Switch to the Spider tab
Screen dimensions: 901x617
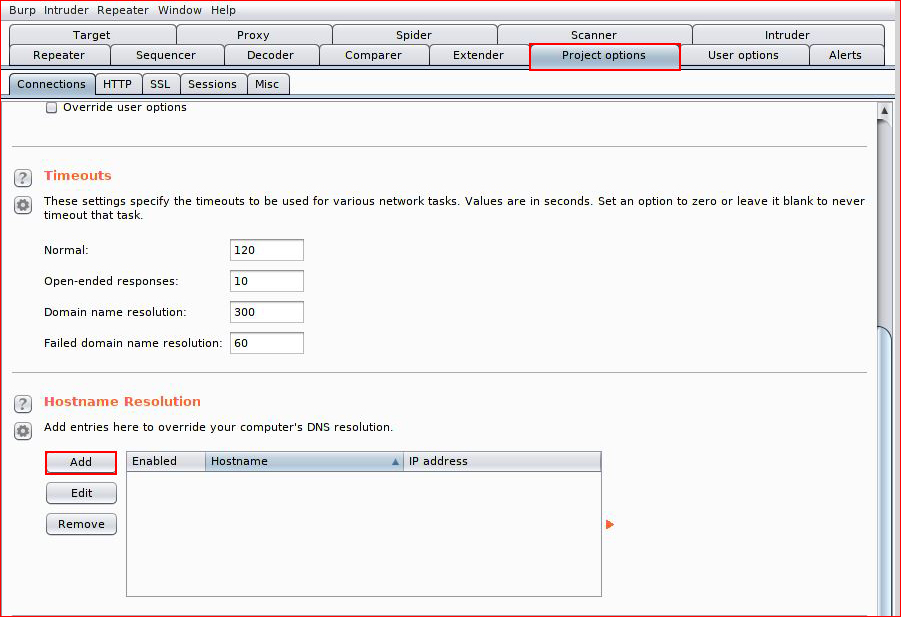pos(414,34)
